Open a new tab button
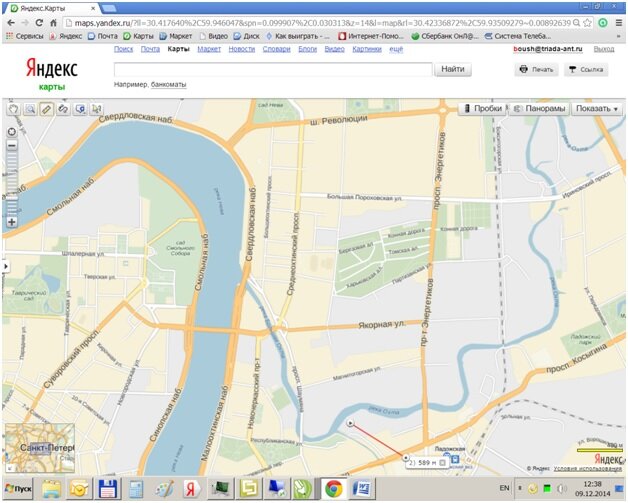Screen dimensions: 628x503 coord(109,8)
